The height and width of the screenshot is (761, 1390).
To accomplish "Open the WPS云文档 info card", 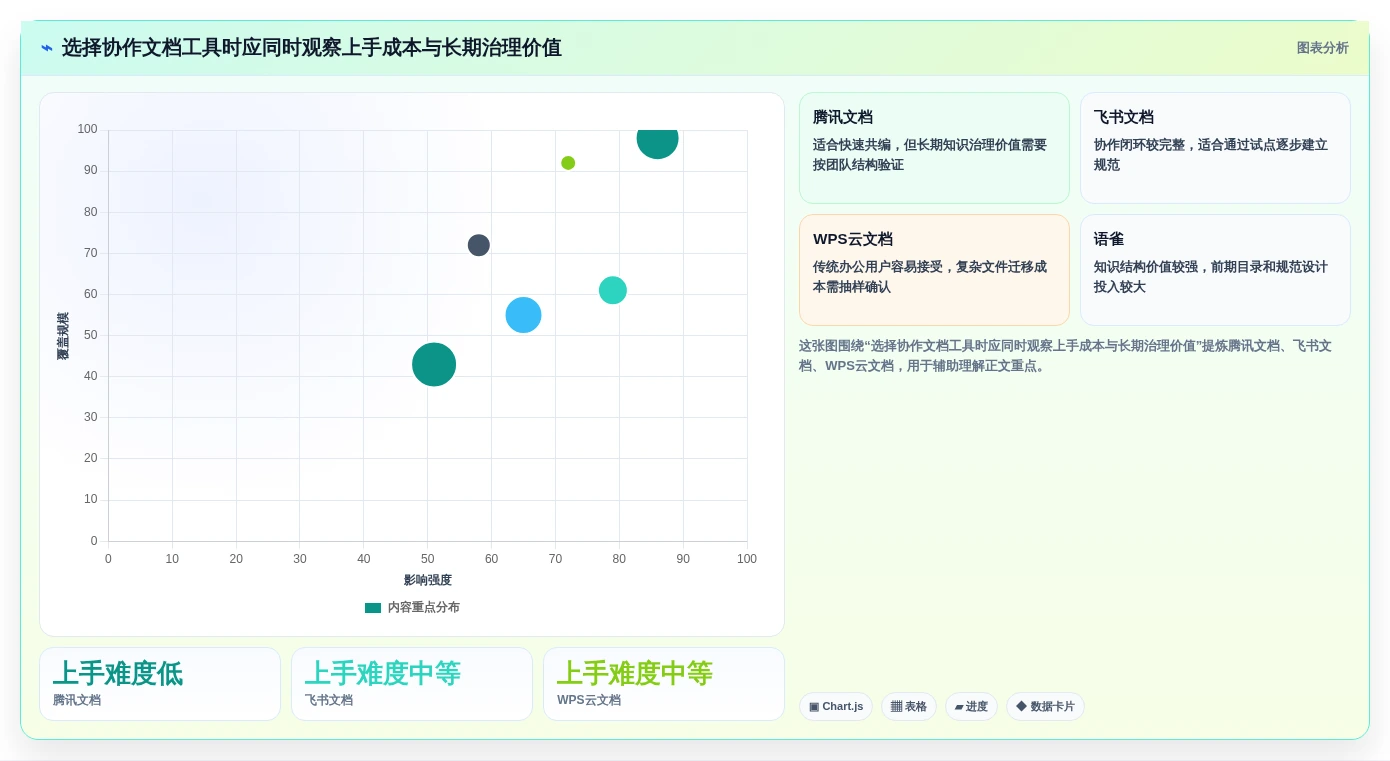I will [934, 270].
